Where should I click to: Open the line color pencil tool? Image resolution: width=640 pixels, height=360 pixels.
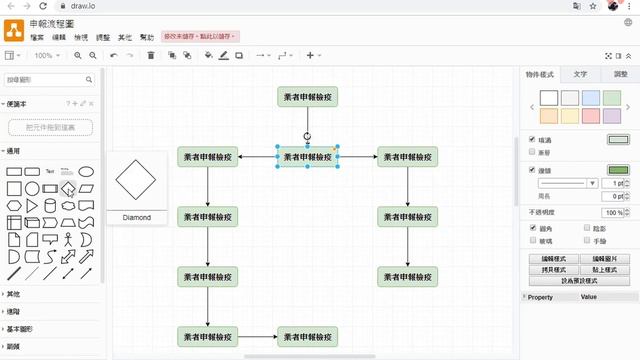click(x=224, y=56)
